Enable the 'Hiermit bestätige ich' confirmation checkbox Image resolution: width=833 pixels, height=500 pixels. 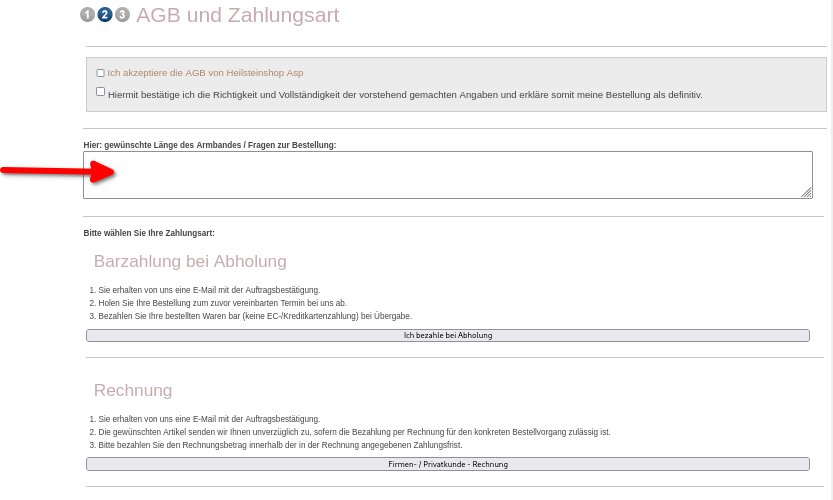100,91
